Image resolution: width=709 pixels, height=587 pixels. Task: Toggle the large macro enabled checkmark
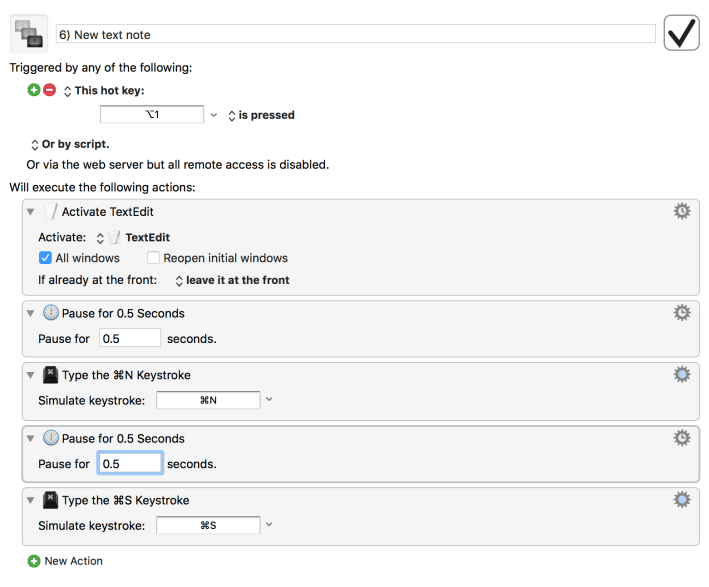pos(681,33)
